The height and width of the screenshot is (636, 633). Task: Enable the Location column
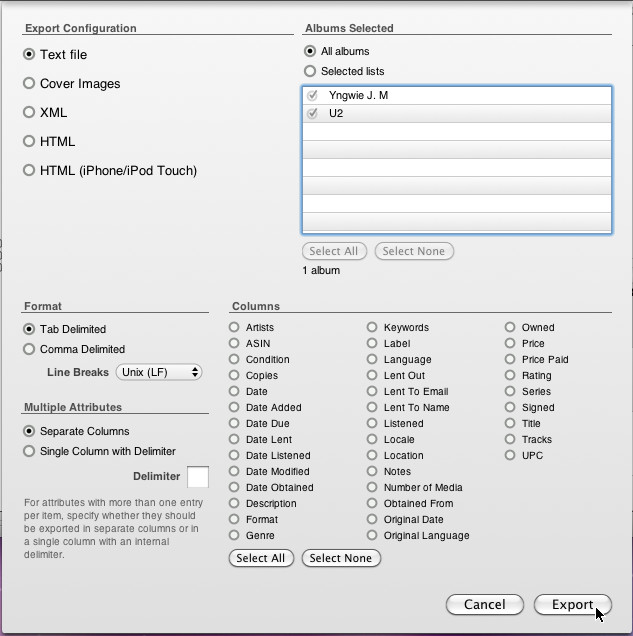(372, 455)
